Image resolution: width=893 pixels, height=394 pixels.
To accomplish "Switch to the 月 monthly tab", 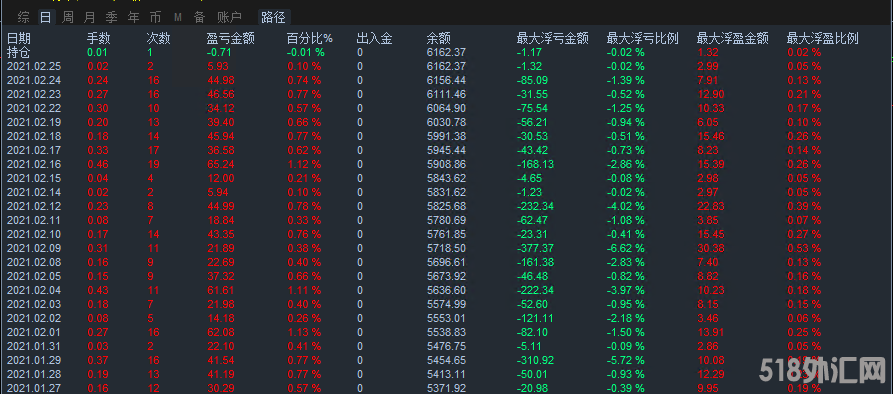I will (89, 18).
